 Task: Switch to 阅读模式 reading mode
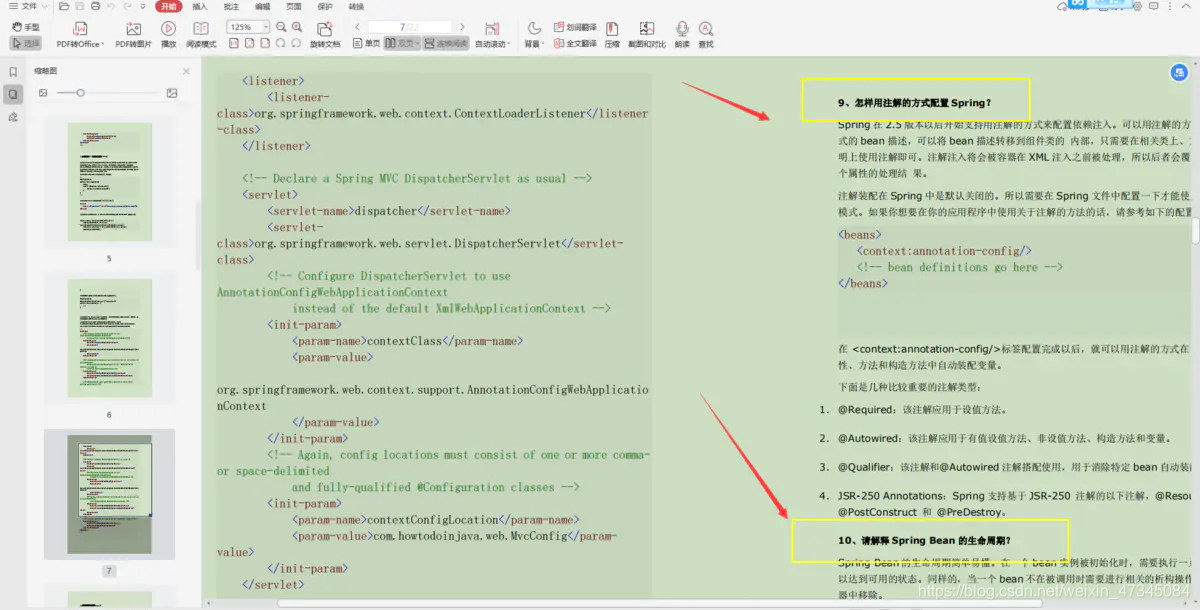[x=201, y=35]
